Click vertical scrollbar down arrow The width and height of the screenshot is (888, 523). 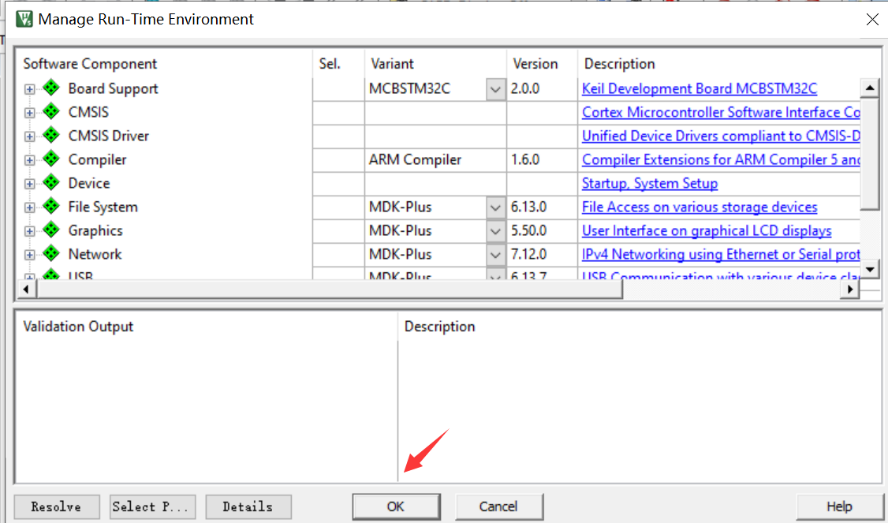tap(869, 269)
